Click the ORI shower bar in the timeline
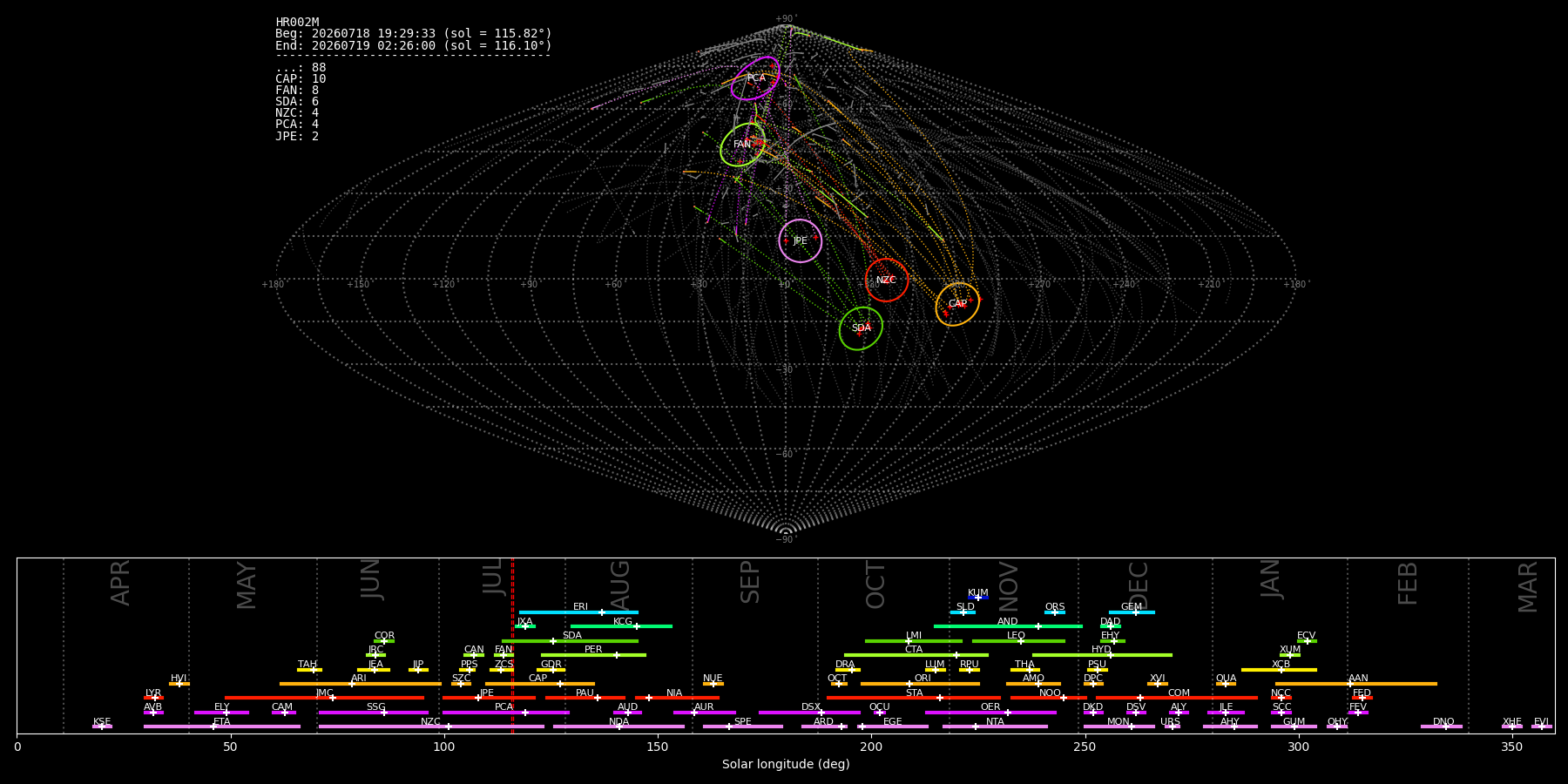The width and height of the screenshot is (1568, 784). click(920, 684)
